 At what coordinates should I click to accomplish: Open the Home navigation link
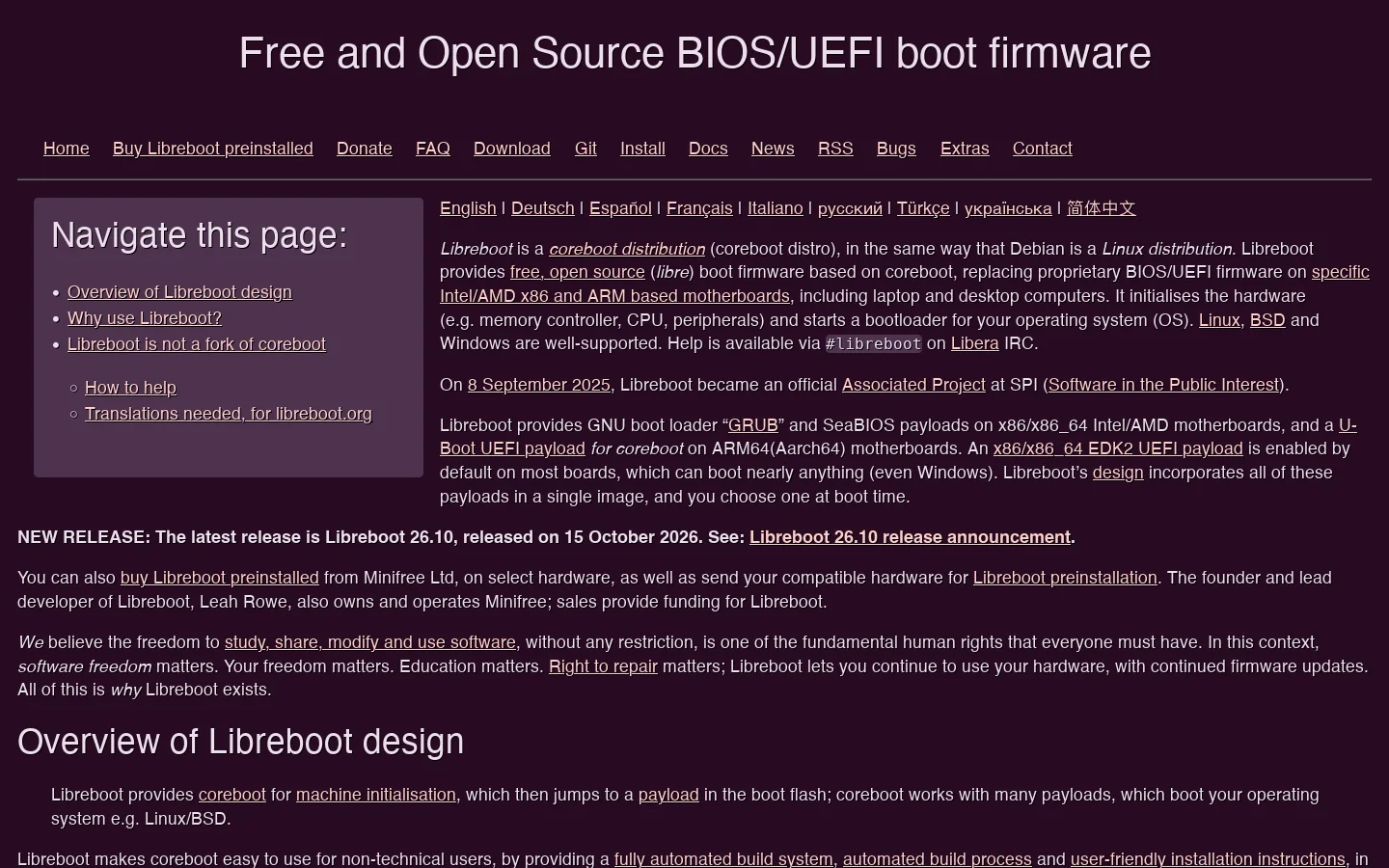67,149
